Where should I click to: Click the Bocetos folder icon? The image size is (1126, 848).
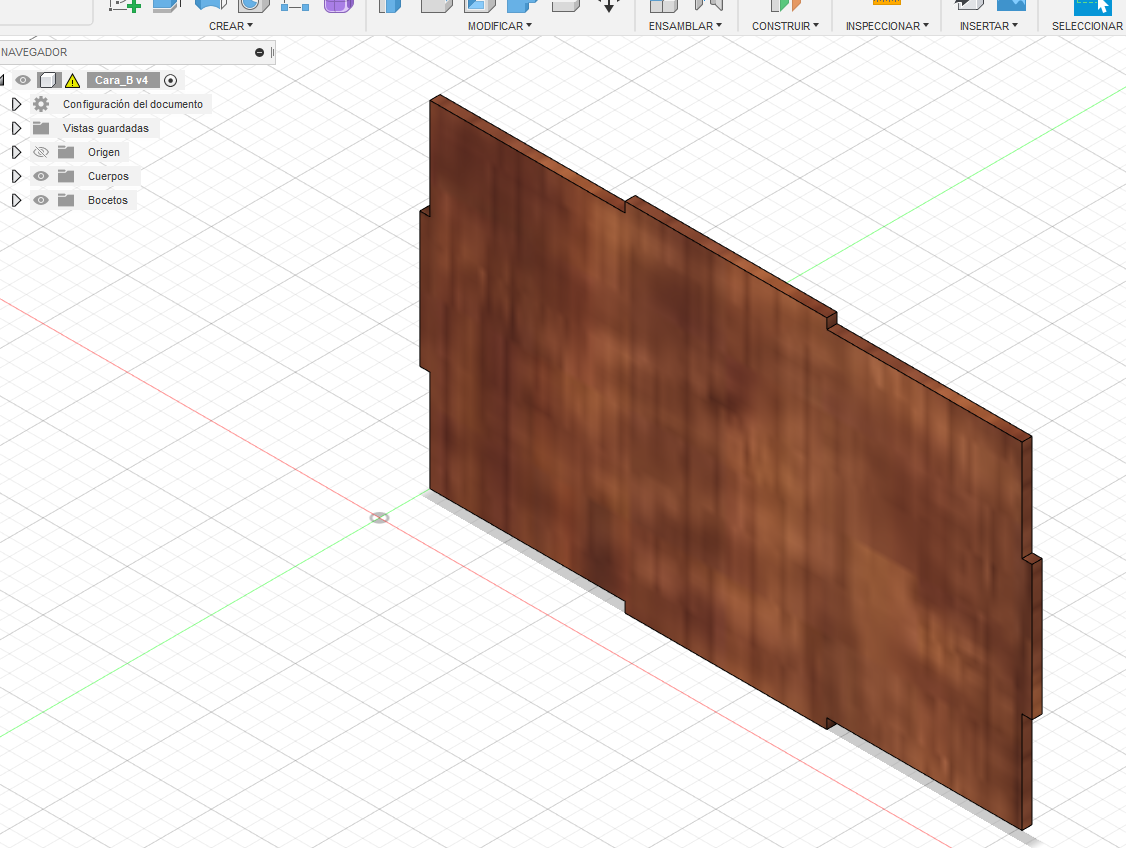click(x=66, y=200)
